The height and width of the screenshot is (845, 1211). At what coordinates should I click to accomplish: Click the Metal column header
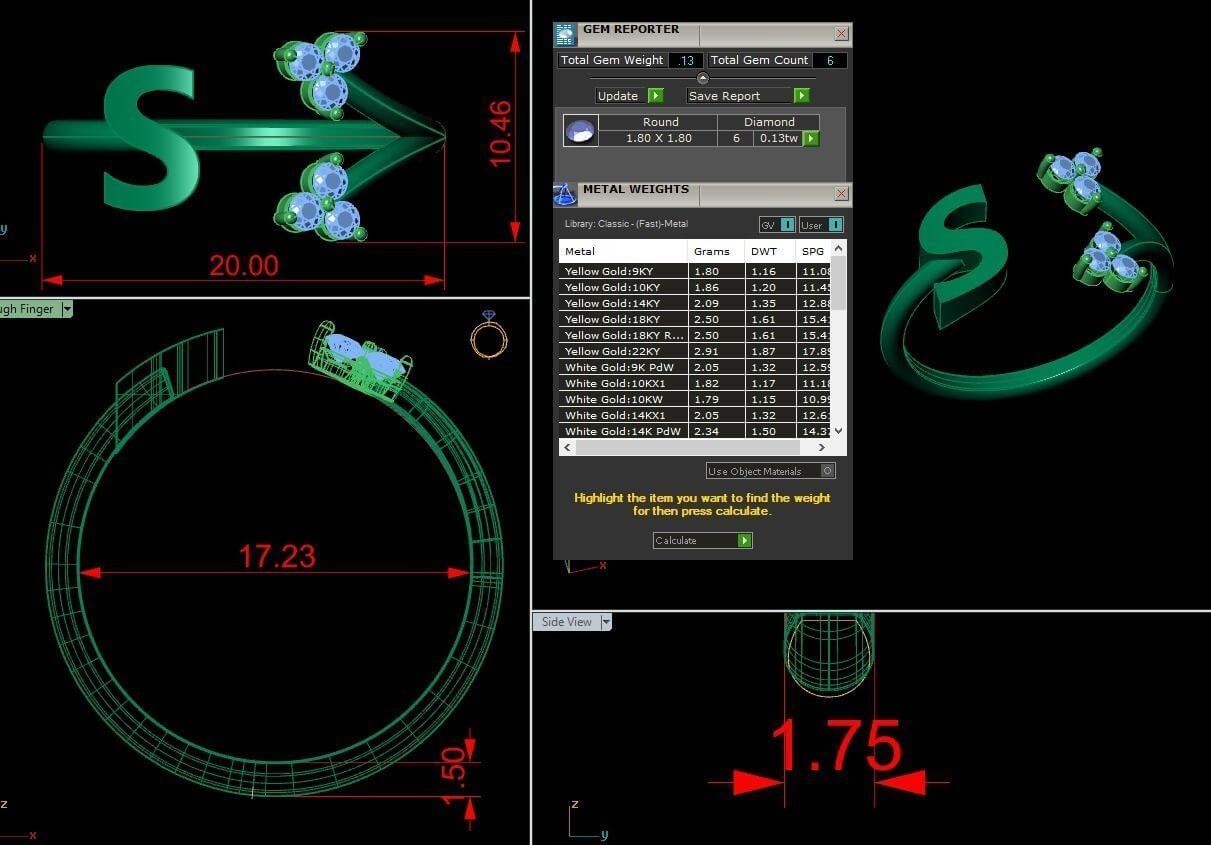[623, 251]
